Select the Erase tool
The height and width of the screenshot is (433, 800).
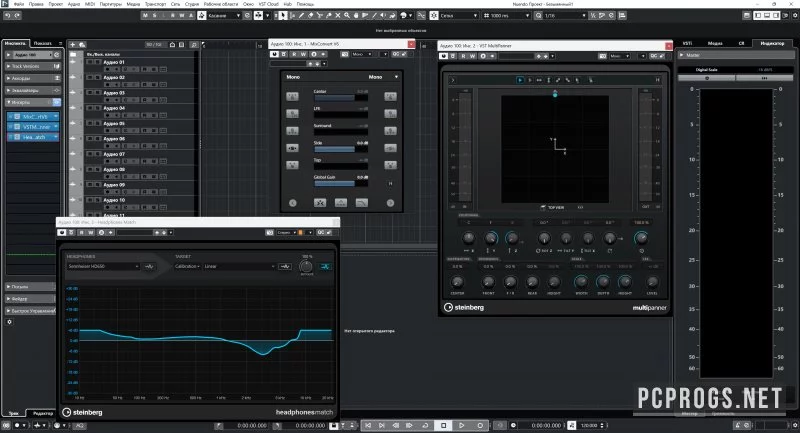pos(311,15)
